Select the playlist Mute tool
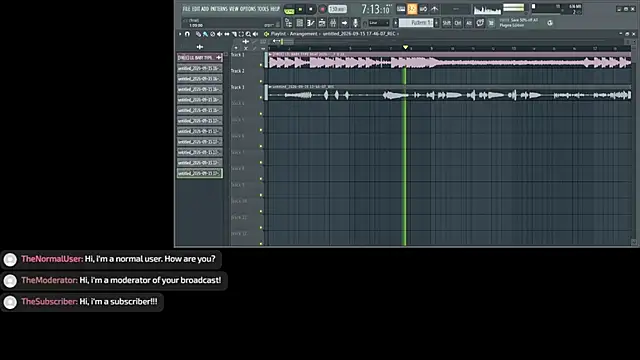The height and width of the screenshot is (360, 640). point(220,34)
